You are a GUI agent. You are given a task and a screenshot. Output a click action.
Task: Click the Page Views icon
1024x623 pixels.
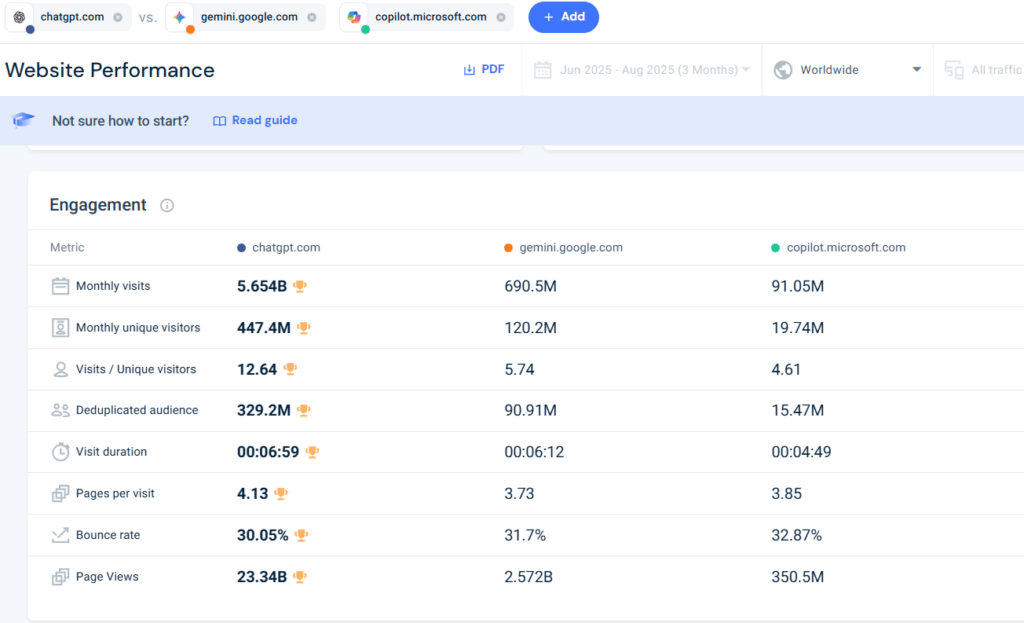pyautogui.click(x=60, y=577)
